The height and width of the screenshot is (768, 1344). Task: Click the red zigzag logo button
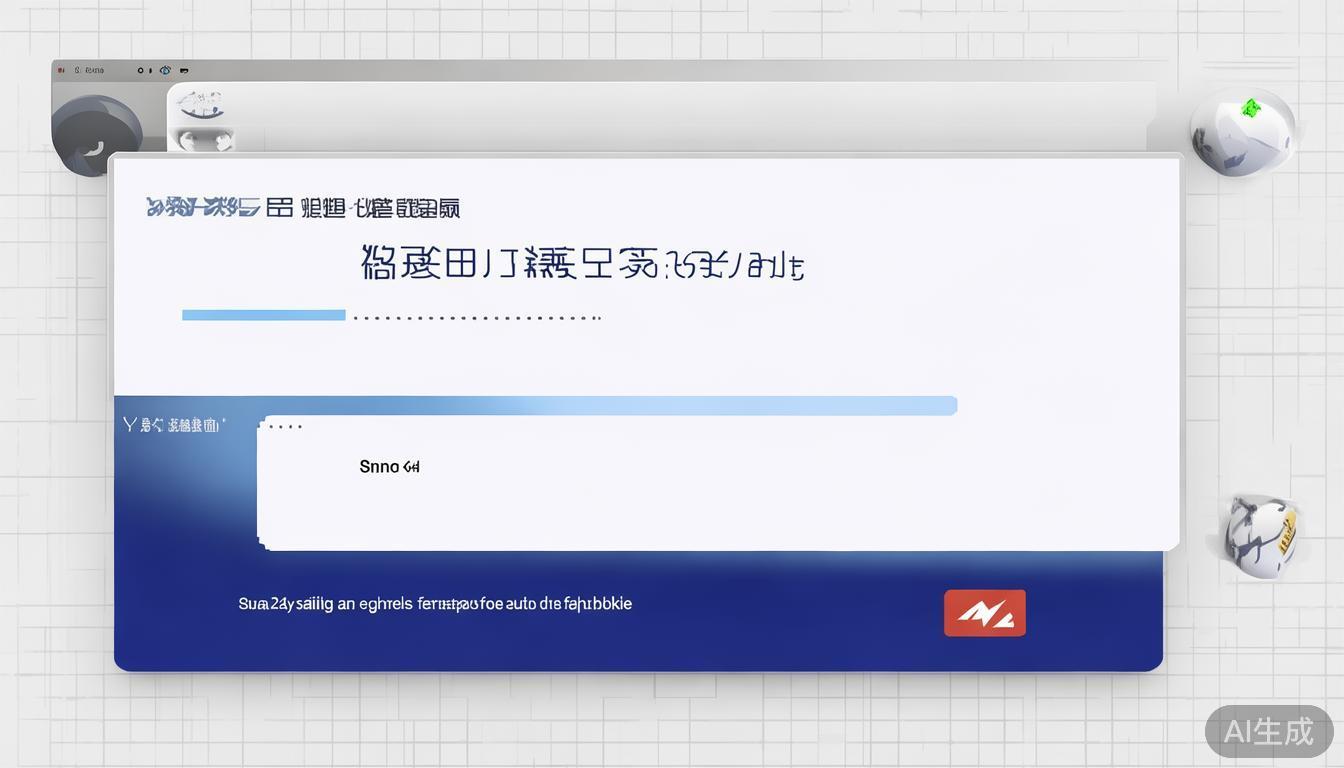(984, 613)
